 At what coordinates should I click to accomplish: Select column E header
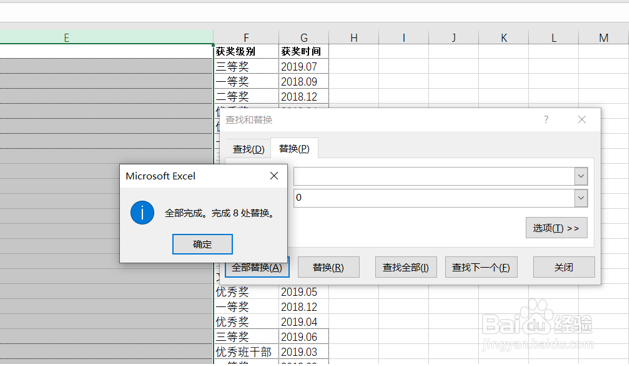pyautogui.click(x=106, y=37)
